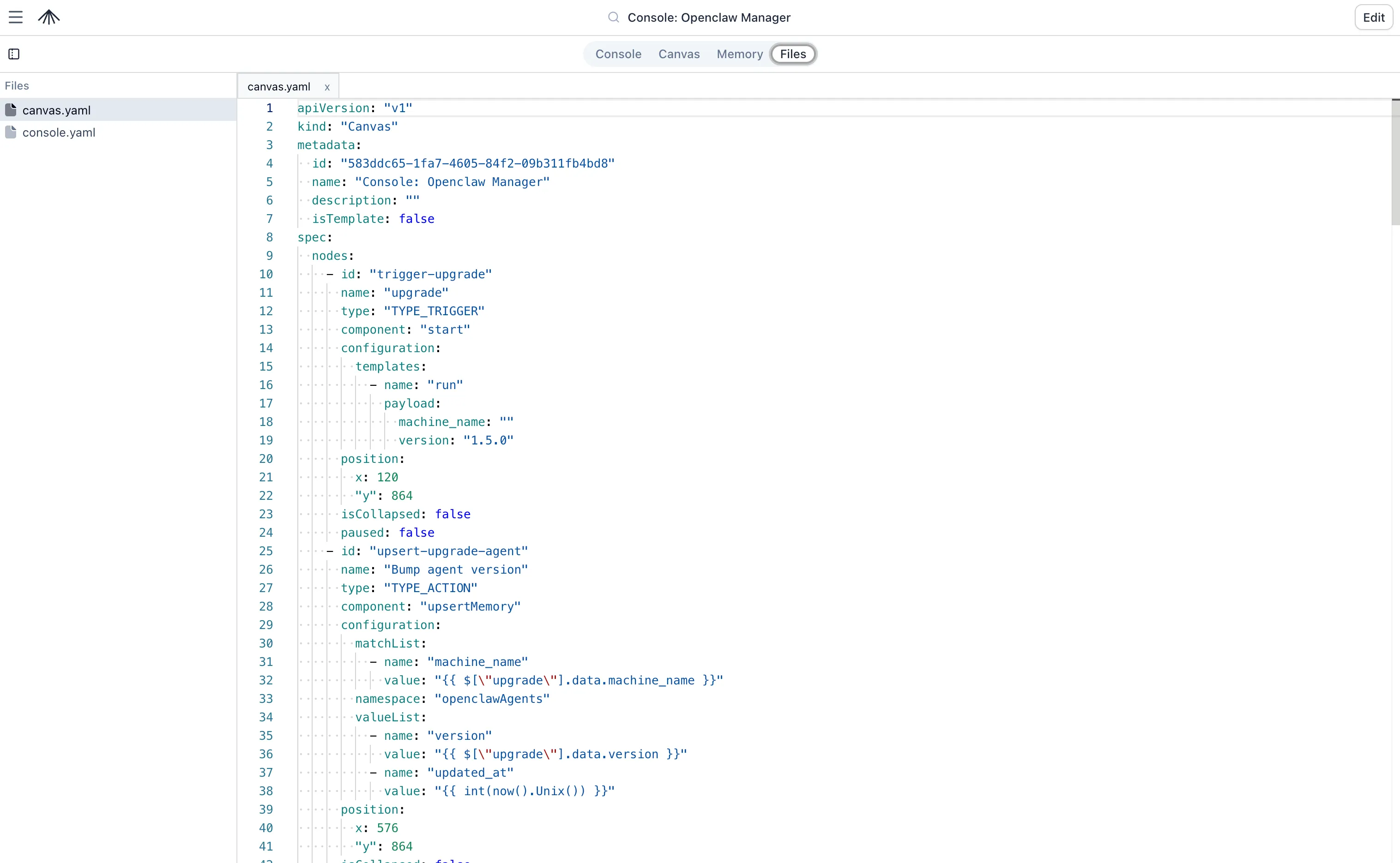Click the nodes: key line
Image resolution: width=1400 pixels, height=863 pixels.
tap(333, 256)
